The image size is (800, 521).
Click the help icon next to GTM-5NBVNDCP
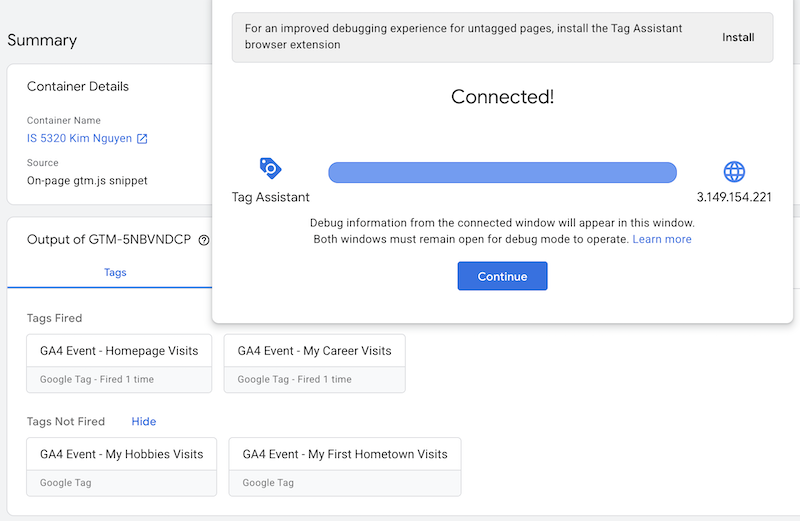(204, 240)
